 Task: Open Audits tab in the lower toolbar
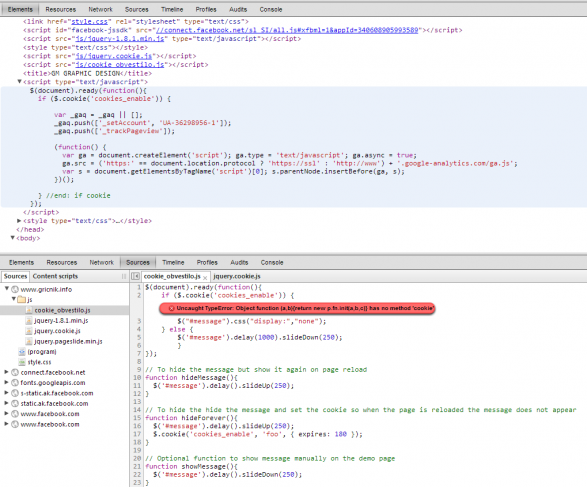239,262
